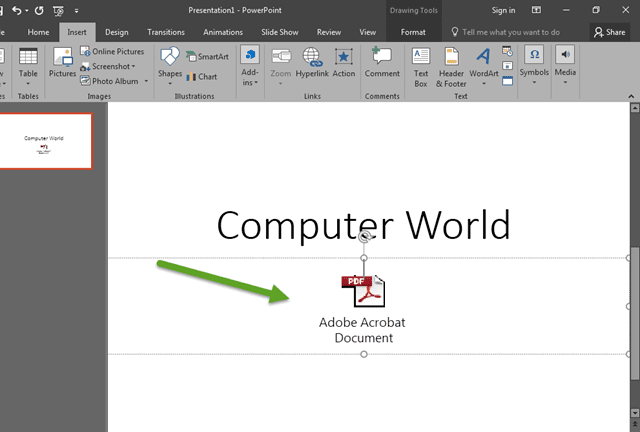Create a new Photo Album

tap(109, 81)
